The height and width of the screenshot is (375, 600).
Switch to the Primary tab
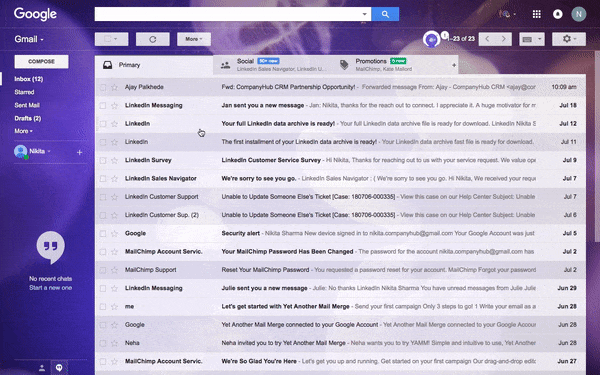[154, 65]
